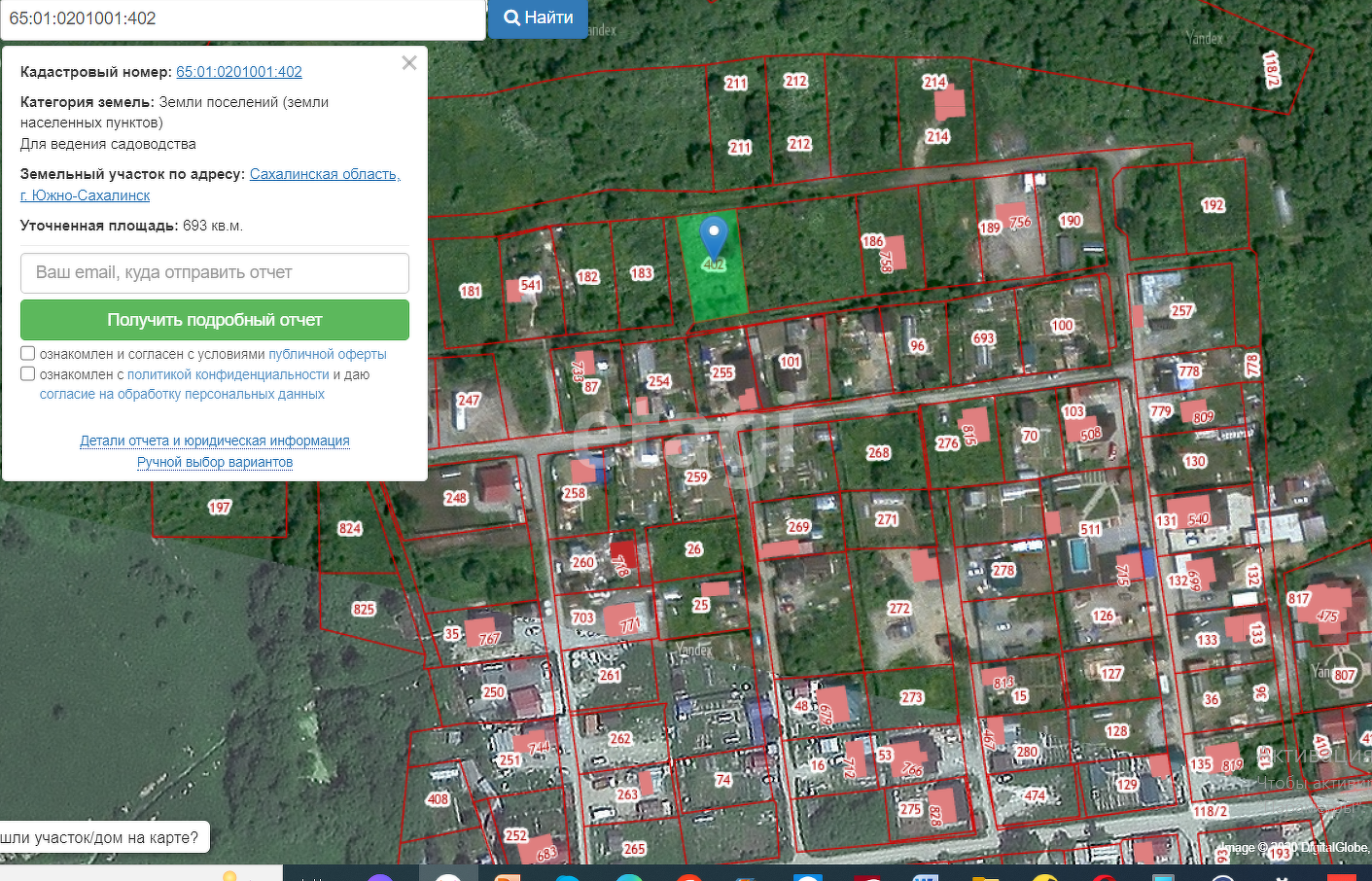
Task: Open согласие на обработку персональных данных link
Action: [x=182, y=395]
